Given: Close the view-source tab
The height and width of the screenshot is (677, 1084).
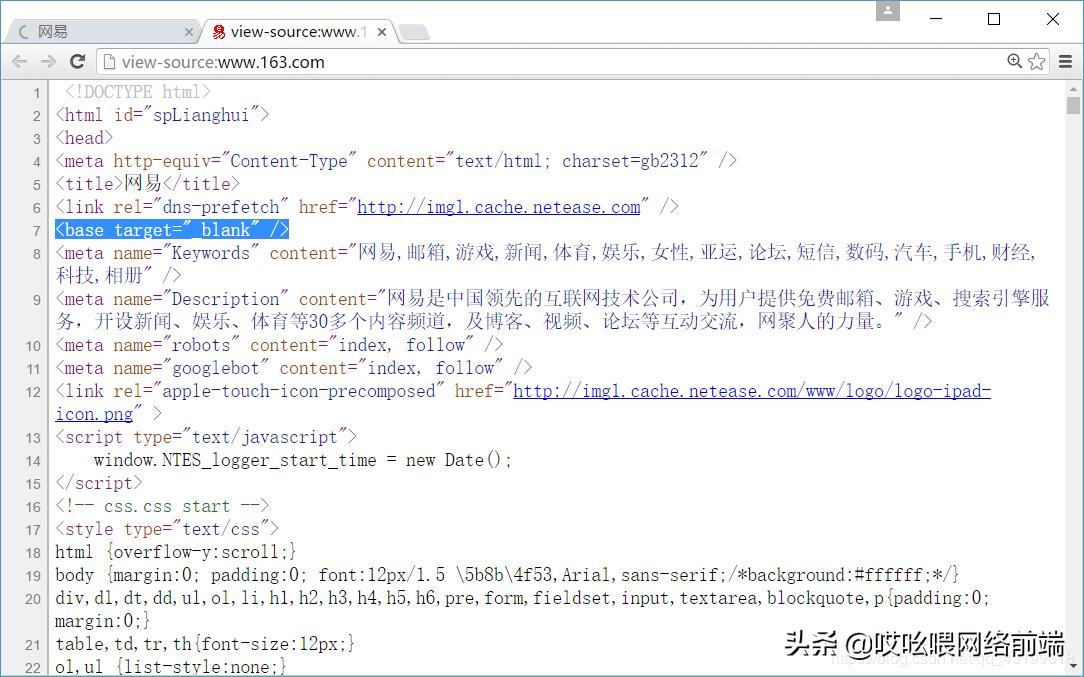Looking at the screenshot, I should (381, 31).
